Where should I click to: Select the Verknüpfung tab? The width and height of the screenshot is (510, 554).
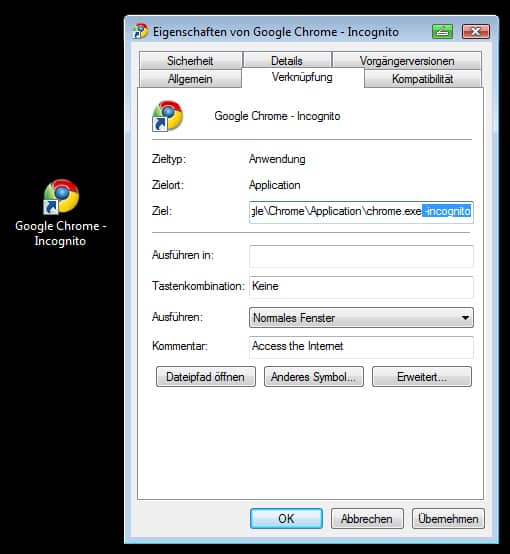[302, 77]
